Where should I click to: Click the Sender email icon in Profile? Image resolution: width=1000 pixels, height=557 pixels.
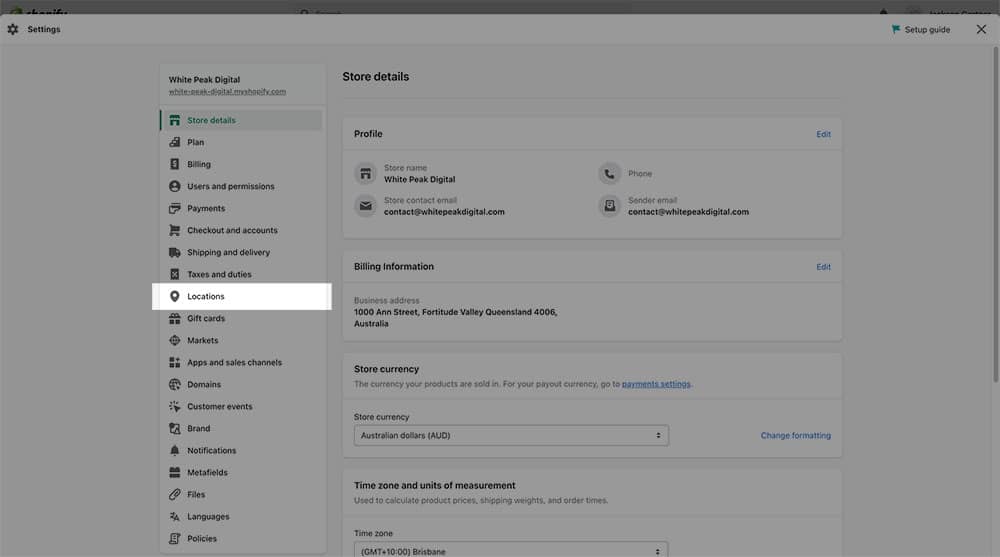tap(609, 205)
